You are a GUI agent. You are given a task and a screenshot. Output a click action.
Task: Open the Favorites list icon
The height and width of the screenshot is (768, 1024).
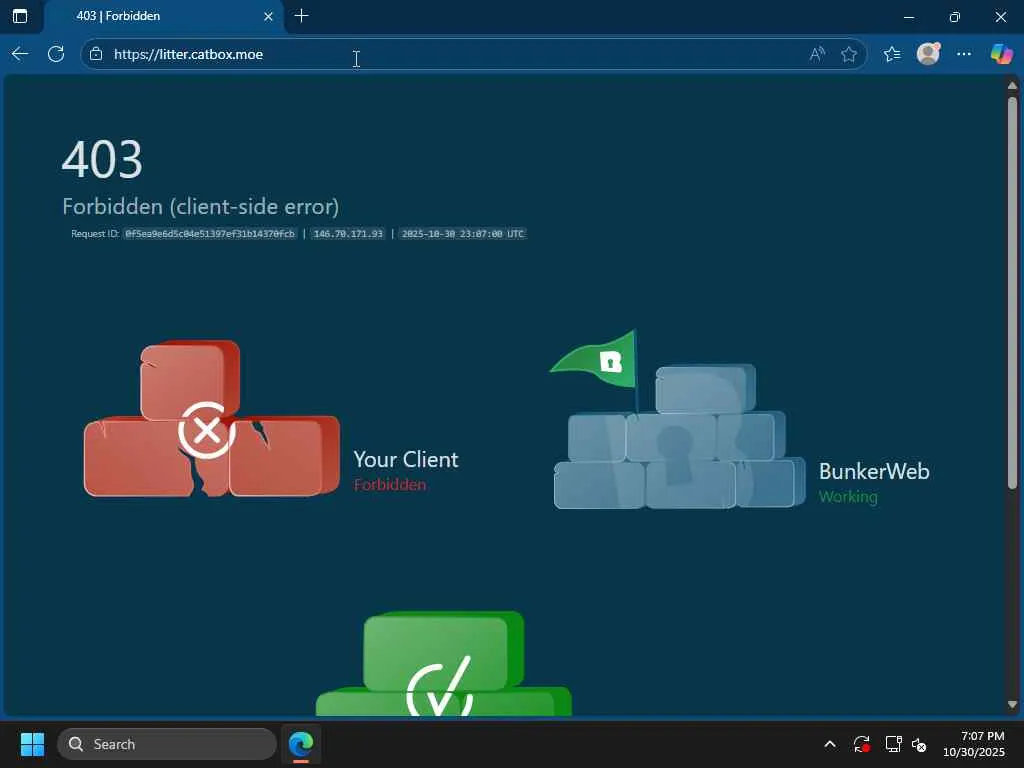click(892, 54)
